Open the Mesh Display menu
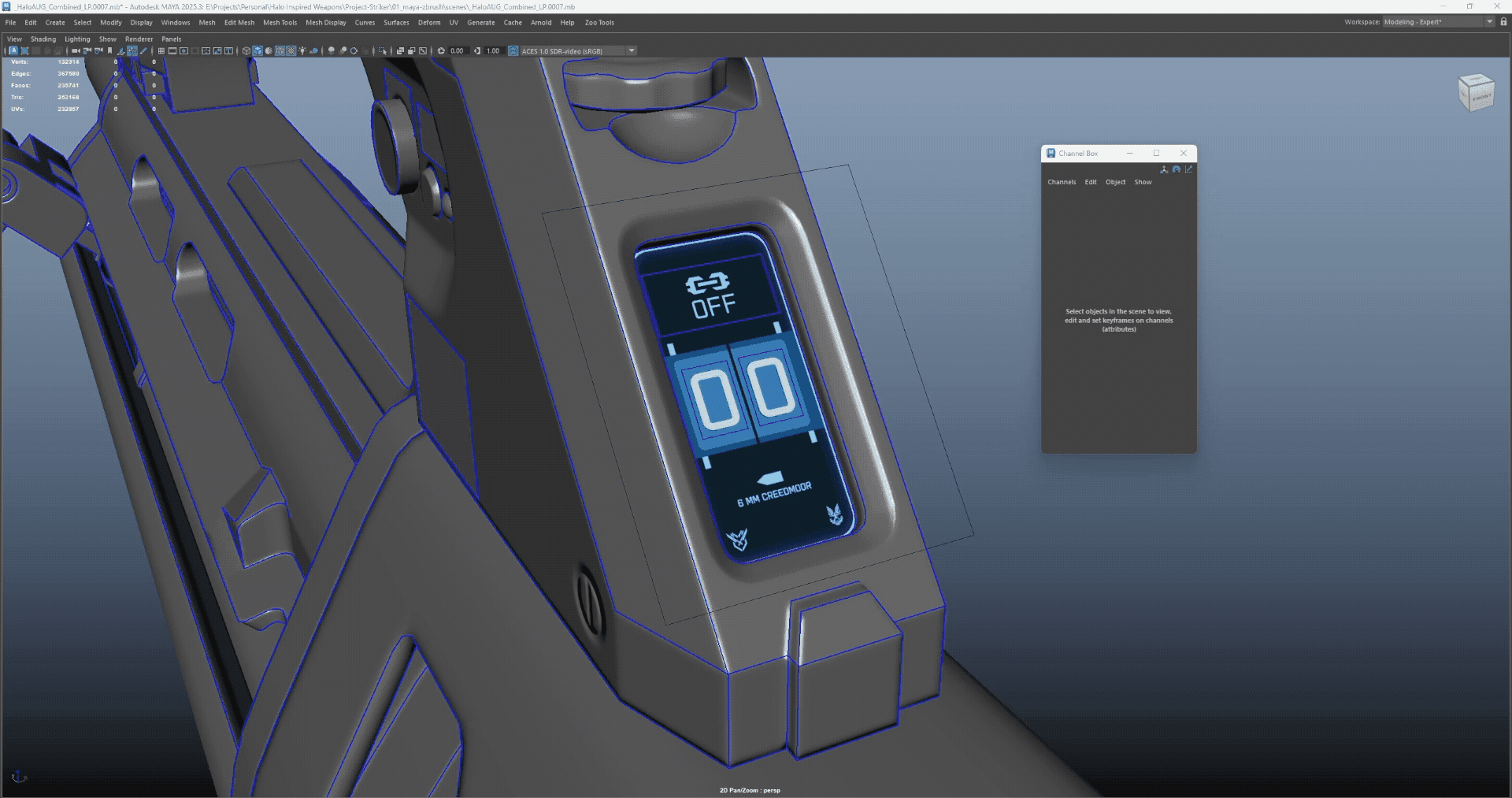1512x798 pixels. coord(326,23)
